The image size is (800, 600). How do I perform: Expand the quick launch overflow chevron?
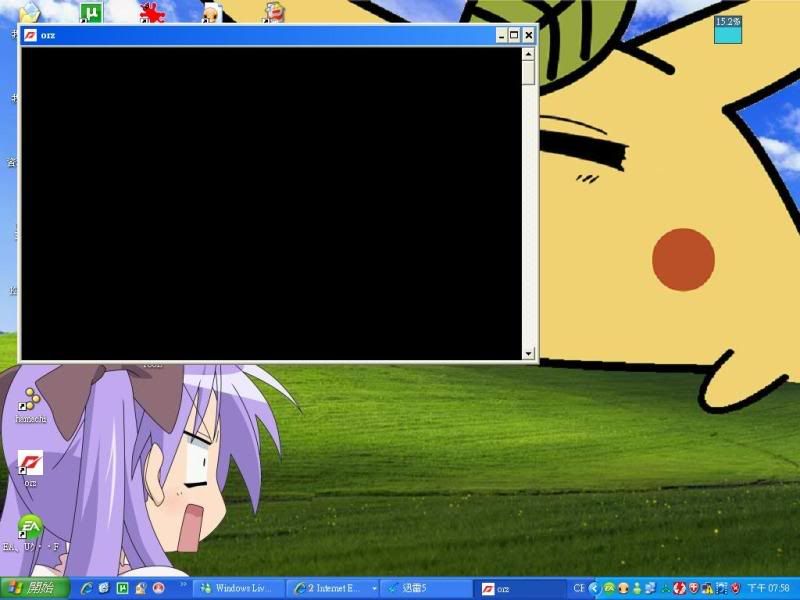(183, 584)
